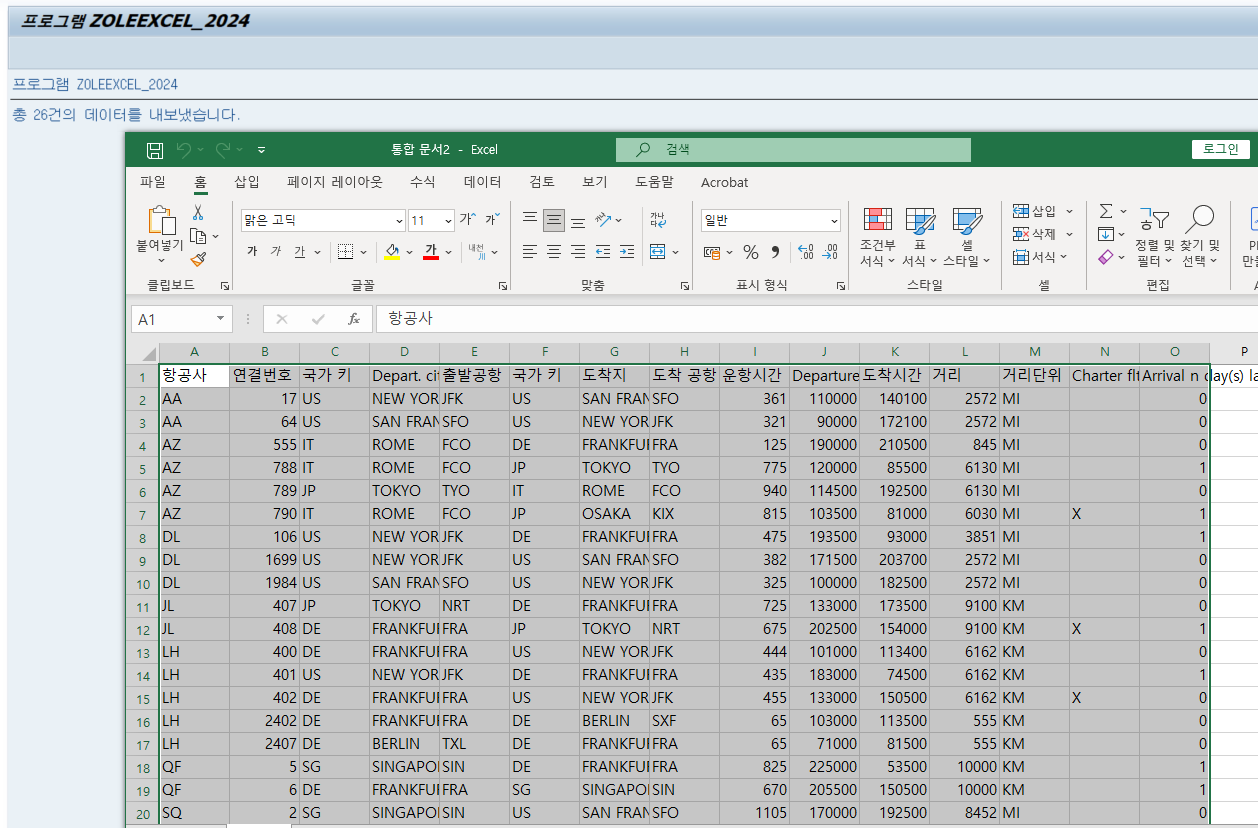Image resolution: width=1258 pixels, height=828 pixels.
Task: Switch to the 삽입 (Insert) ribbon tab
Action: point(247,182)
